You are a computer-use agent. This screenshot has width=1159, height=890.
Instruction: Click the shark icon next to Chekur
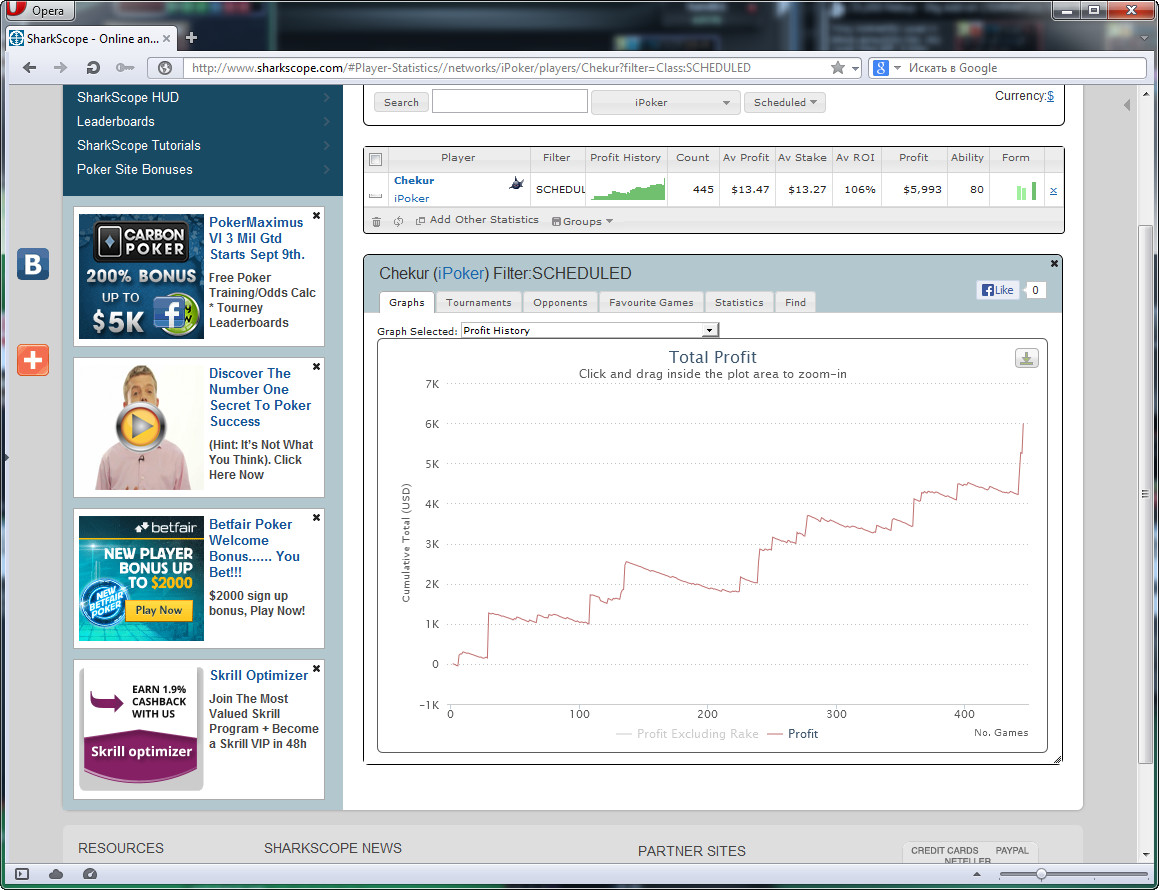pyautogui.click(x=517, y=183)
